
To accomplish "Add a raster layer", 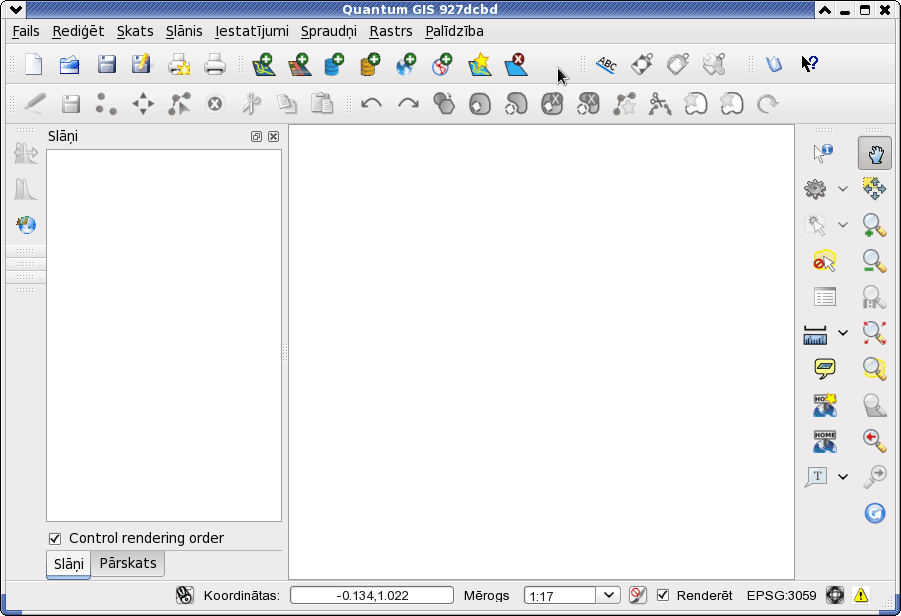I will 299,64.
